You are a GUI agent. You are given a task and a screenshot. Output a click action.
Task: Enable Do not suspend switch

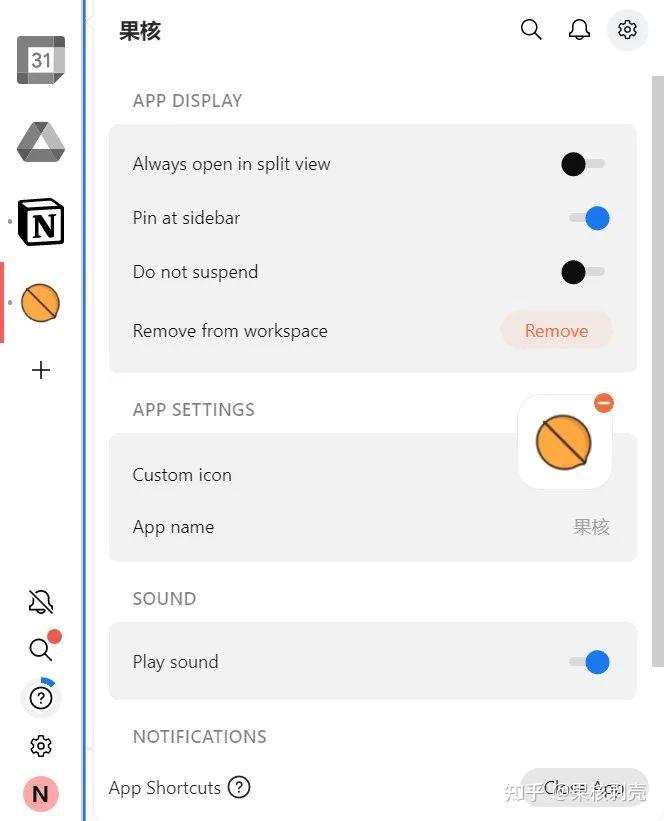click(x=583, y=272)
